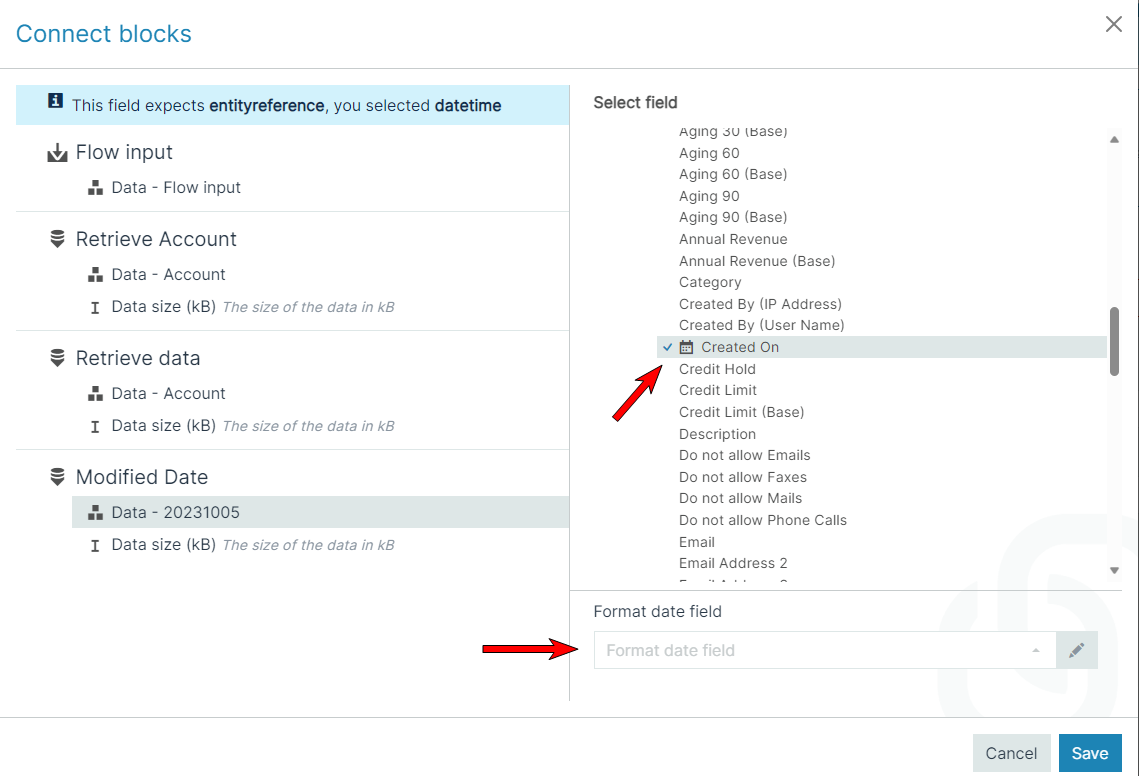Choose the Annual Revenue field
The image size is (1139, 776).
[x=733, y=239]
